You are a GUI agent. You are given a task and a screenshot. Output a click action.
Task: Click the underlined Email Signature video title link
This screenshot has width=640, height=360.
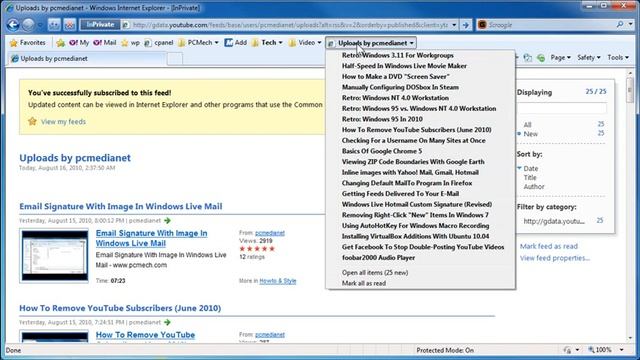[151, 238]
